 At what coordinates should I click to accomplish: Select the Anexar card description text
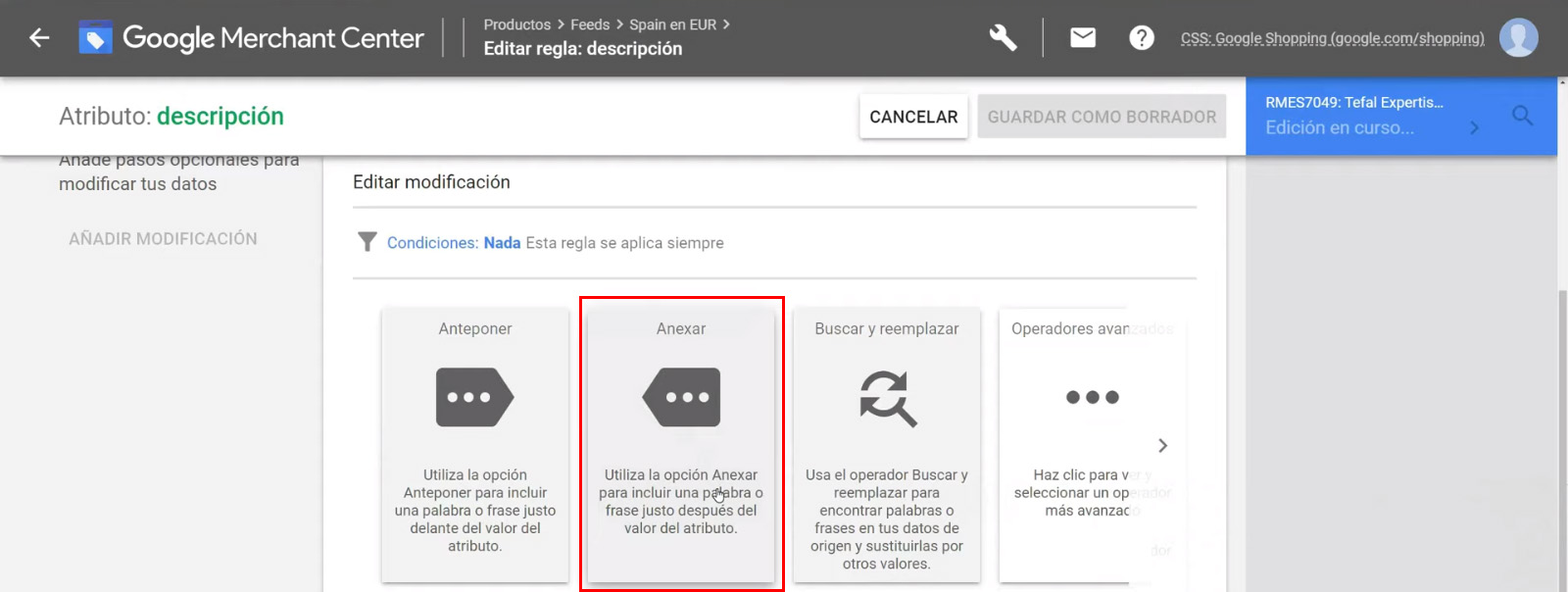click(681, 501)
